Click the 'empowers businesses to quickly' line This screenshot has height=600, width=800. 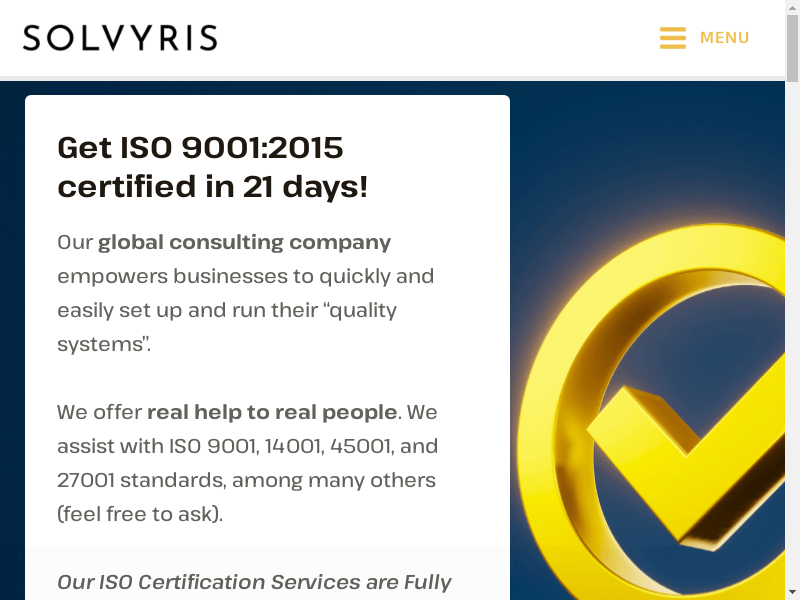245,276
